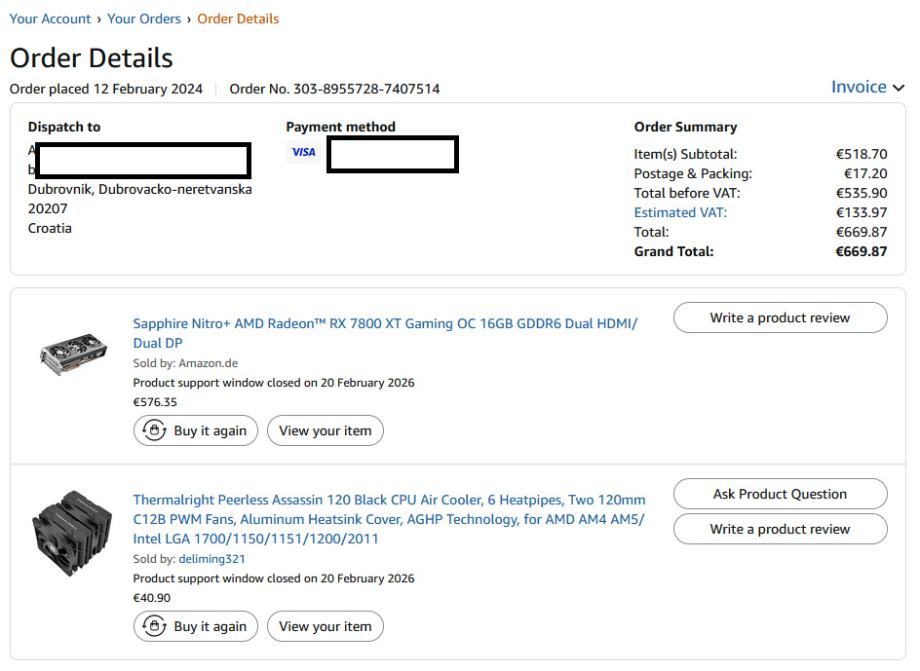
Task: Open the Thermalright Peerless Assassin product link
Action: coord(389,498)
